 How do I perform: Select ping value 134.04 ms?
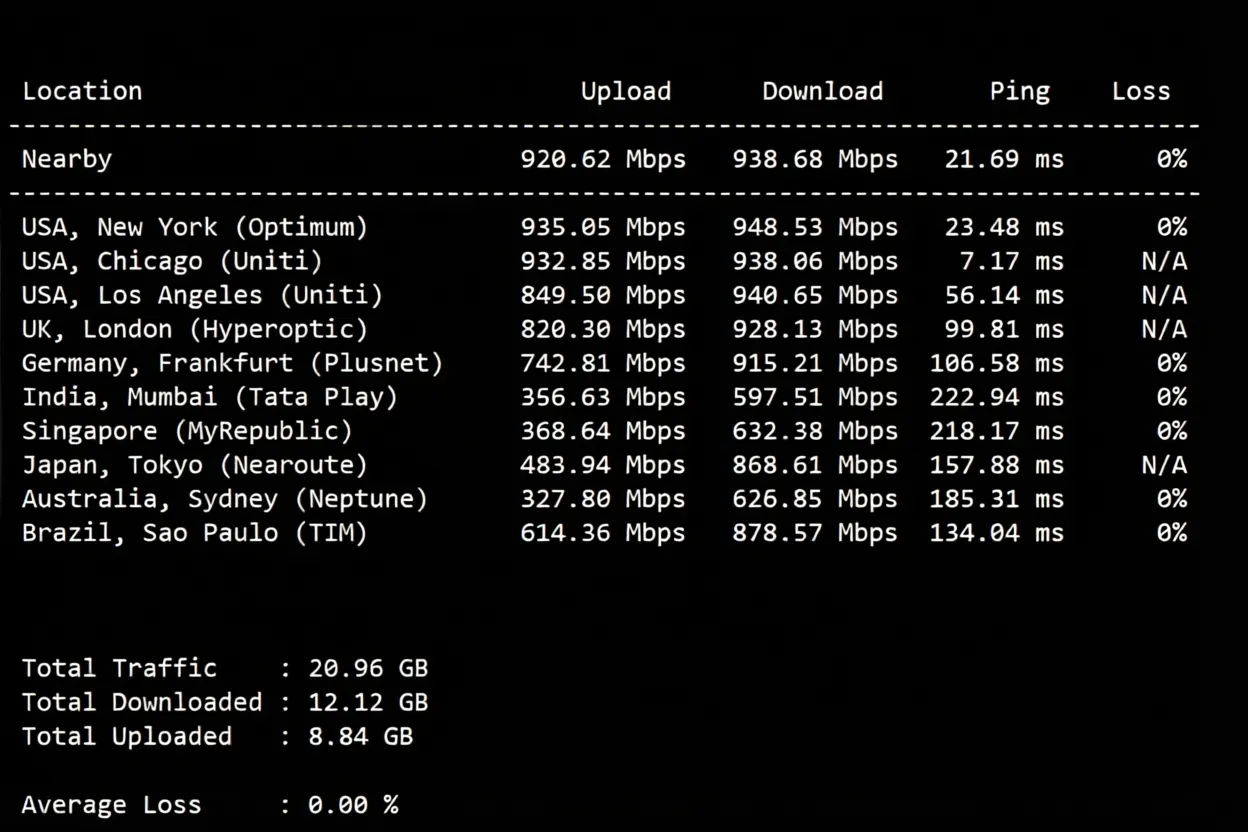[x=997, y=533]
